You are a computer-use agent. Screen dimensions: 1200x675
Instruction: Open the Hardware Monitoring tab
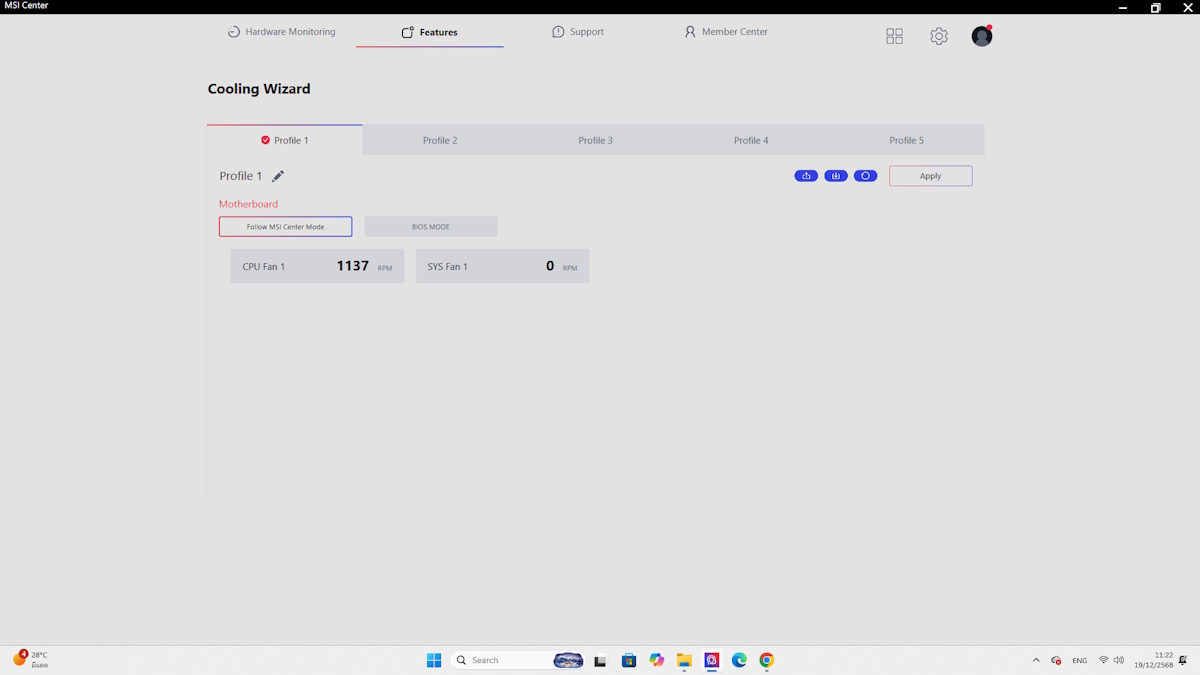coord(281,32)
